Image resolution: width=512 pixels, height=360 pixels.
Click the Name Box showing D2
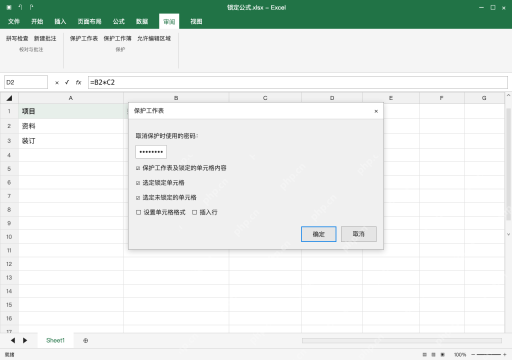tap(26, 82)
